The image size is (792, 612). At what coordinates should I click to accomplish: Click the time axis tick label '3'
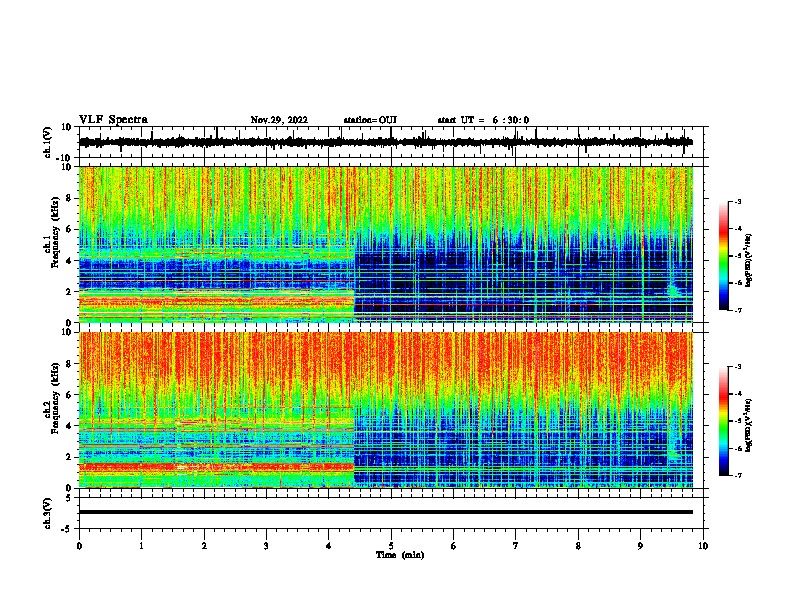click(x=266, y=546)
